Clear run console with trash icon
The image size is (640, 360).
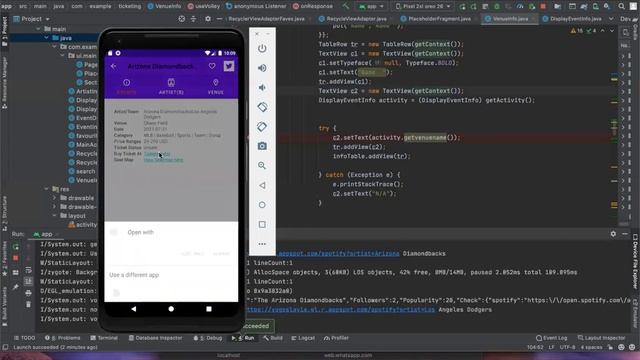pos(28,304)
